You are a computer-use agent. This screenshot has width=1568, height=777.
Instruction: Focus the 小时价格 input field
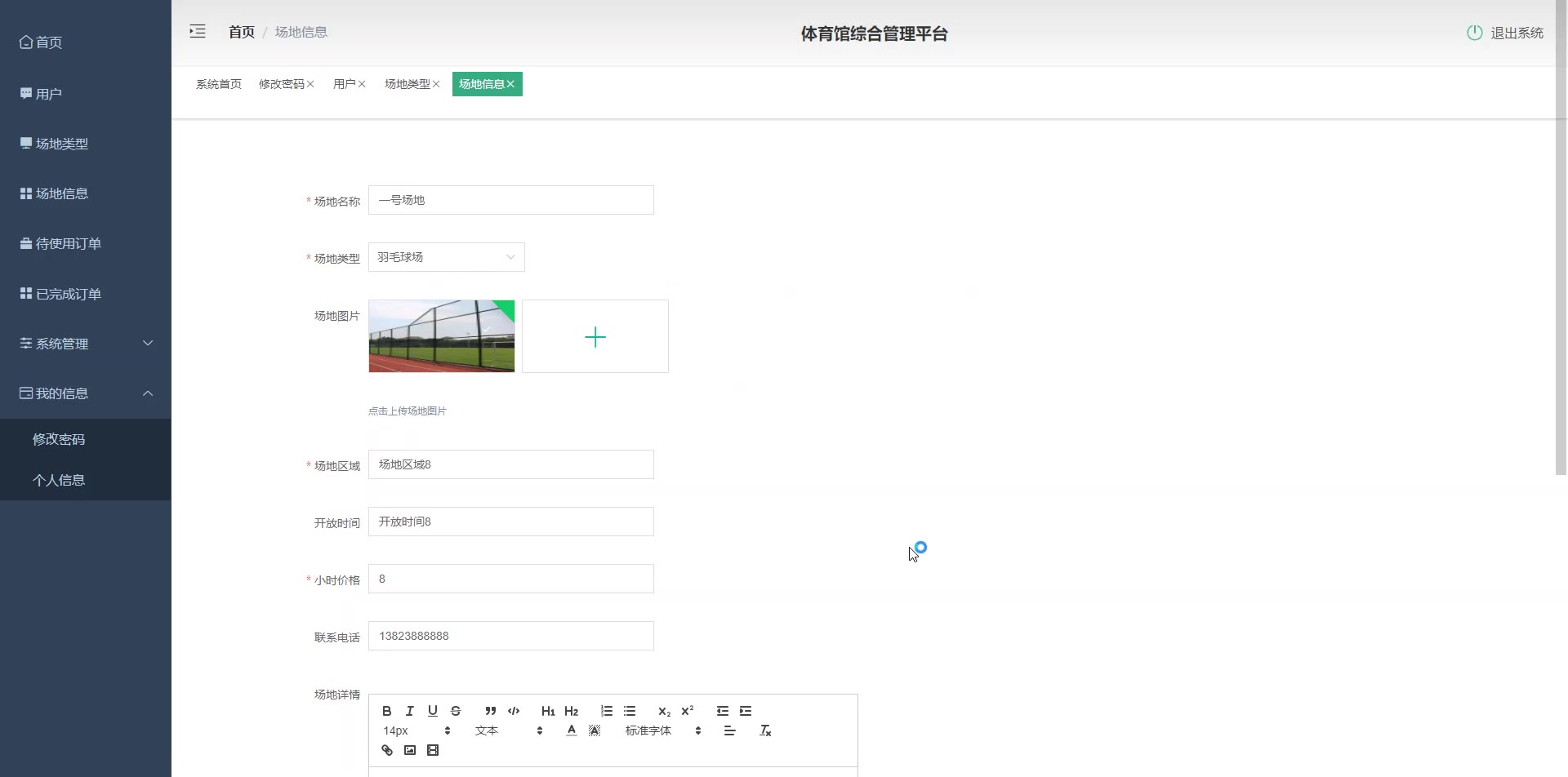511,579
